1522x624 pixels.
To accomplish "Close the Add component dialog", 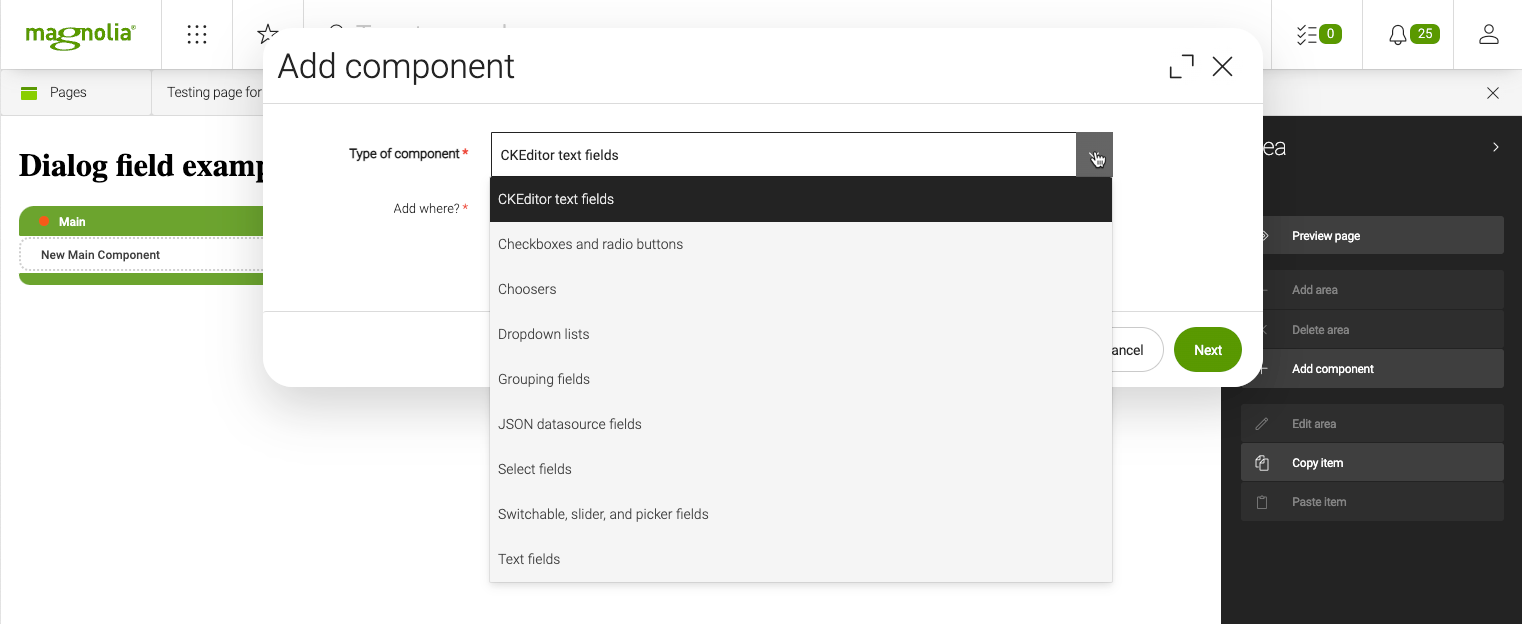I will coord(1222,67).
